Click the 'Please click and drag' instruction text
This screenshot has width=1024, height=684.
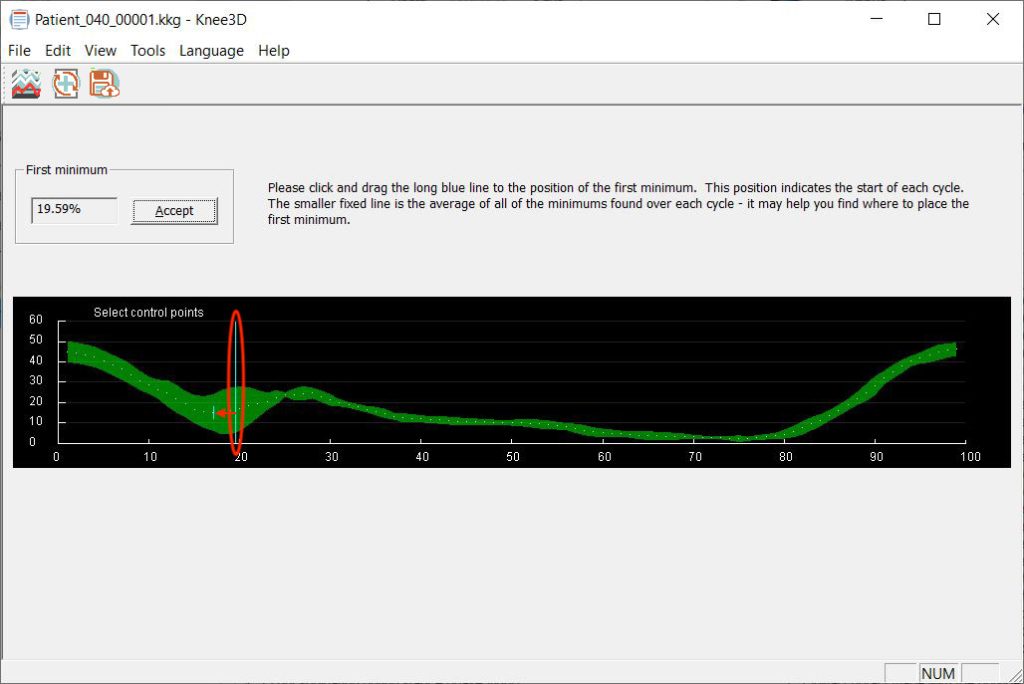click(618, 203)
